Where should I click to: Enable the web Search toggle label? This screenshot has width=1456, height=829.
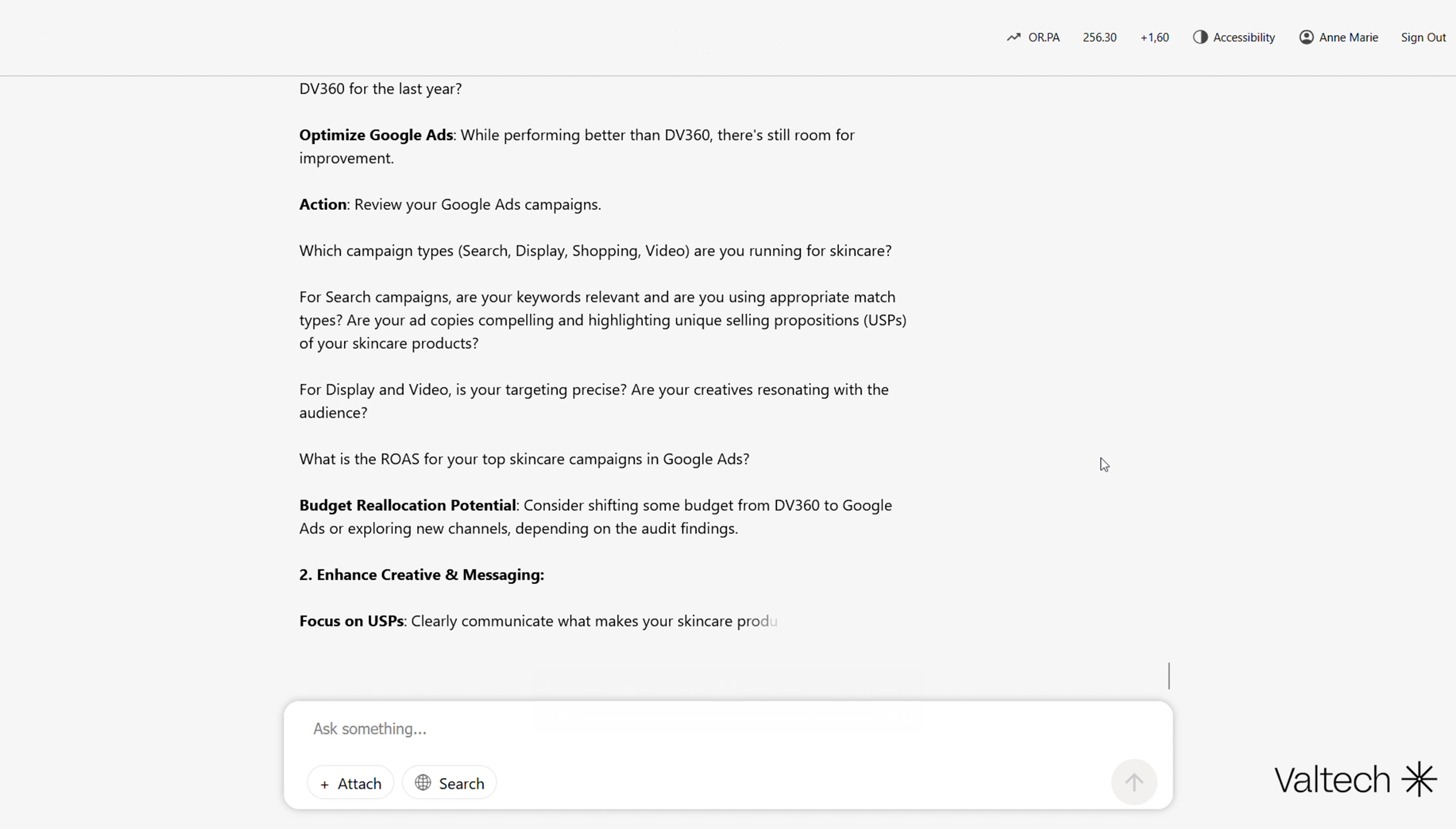pos(461,784)
